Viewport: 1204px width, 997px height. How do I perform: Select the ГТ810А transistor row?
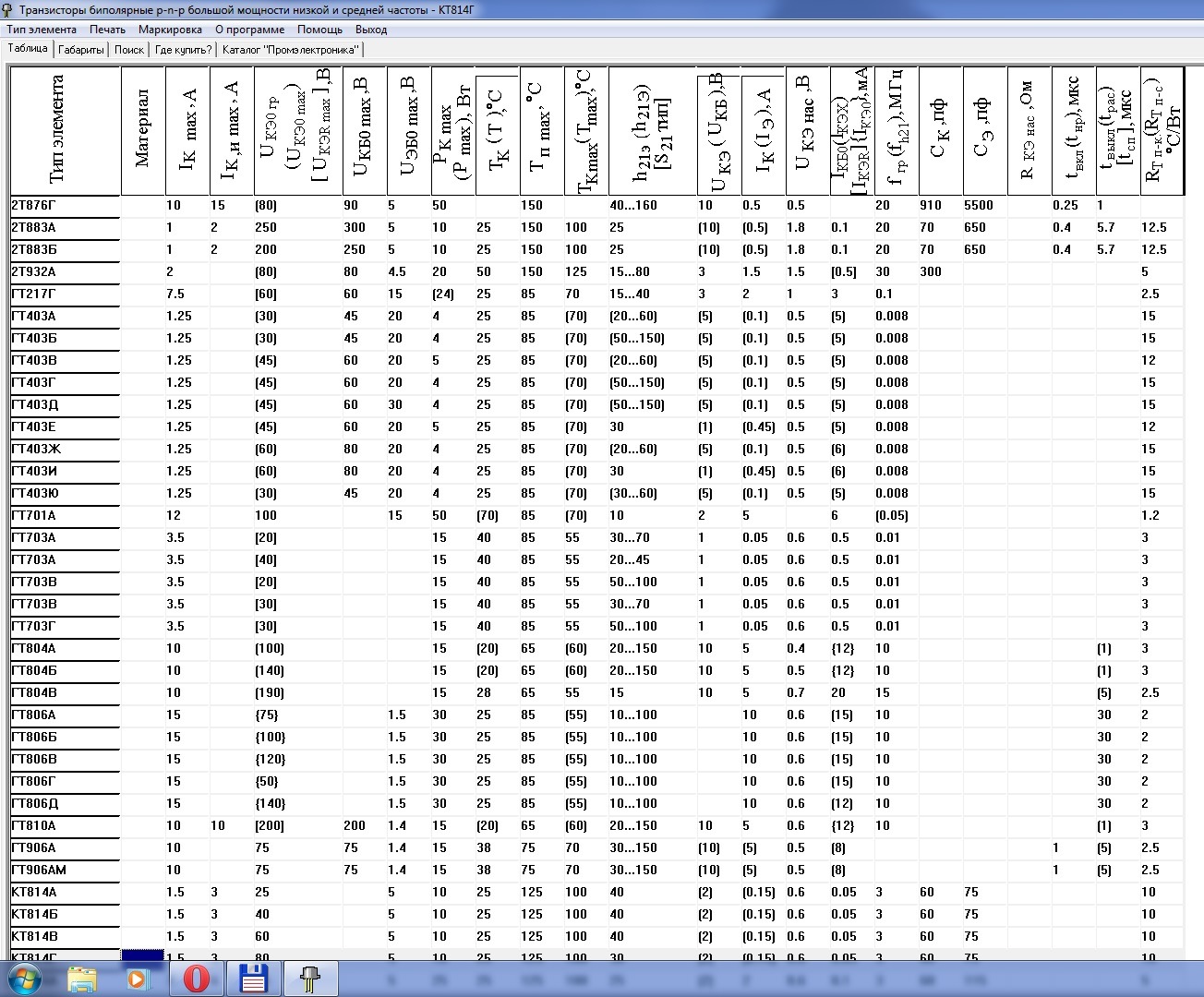pyautogui.click(x=66, y=826)
